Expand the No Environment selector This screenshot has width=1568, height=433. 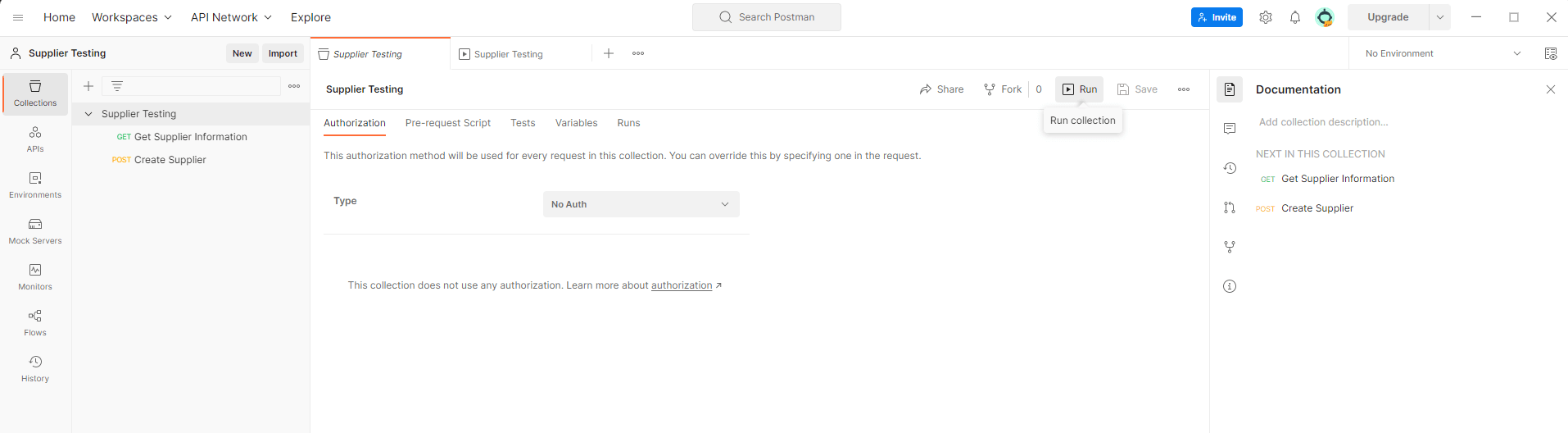(1443, 53)
